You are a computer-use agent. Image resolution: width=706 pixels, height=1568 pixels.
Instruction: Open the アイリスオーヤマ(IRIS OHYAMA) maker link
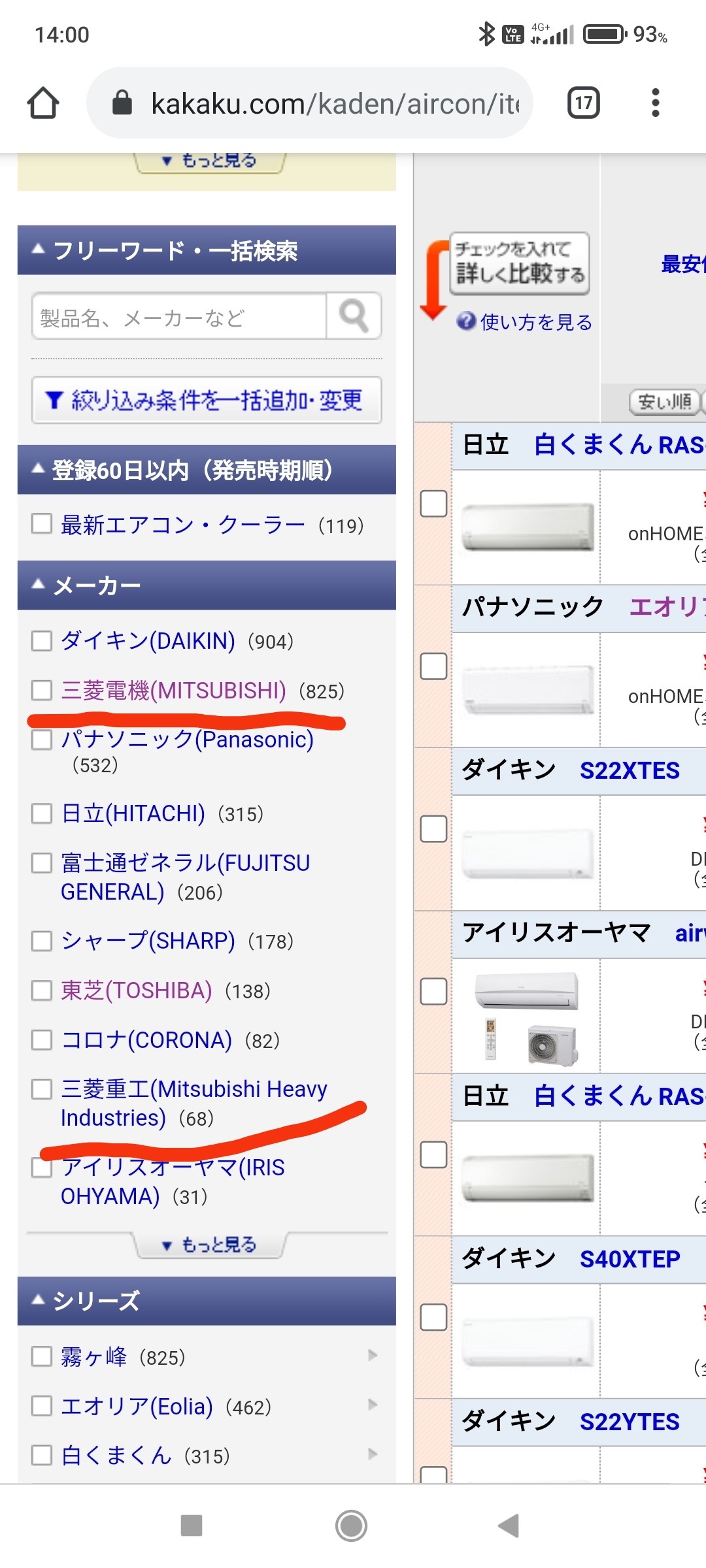pos(173,1181)
